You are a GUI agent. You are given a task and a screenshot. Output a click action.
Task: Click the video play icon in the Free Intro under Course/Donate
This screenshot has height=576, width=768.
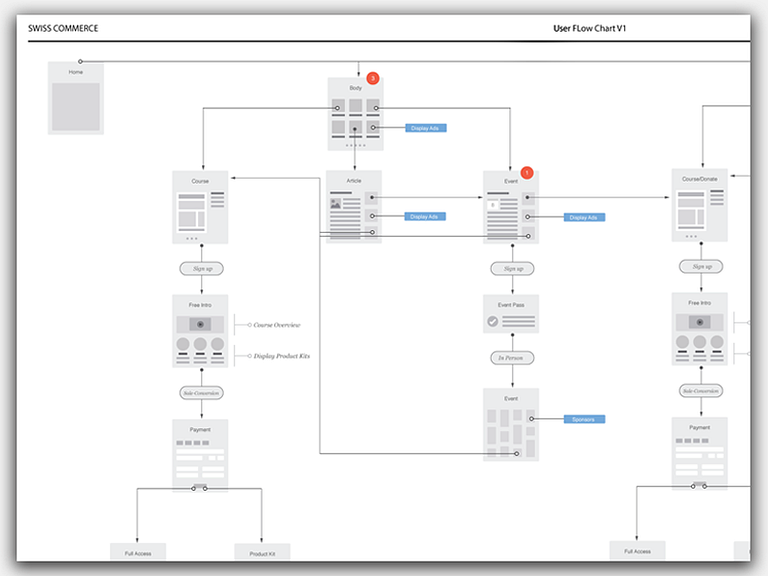click(699, 322)
